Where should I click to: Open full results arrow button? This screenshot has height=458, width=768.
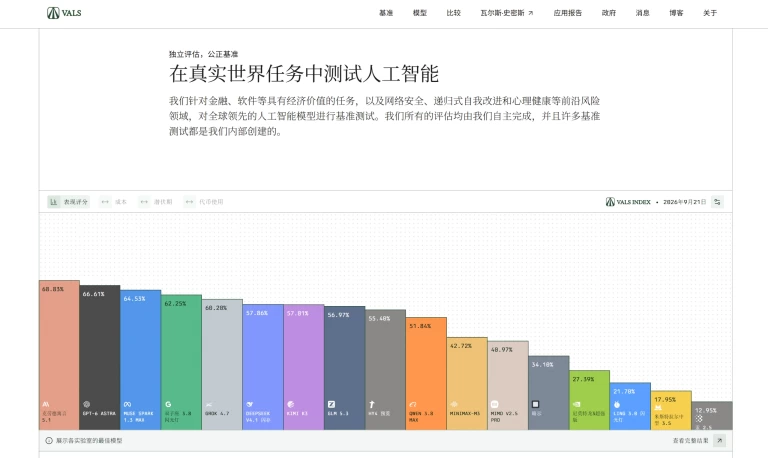tap(720, 440)
